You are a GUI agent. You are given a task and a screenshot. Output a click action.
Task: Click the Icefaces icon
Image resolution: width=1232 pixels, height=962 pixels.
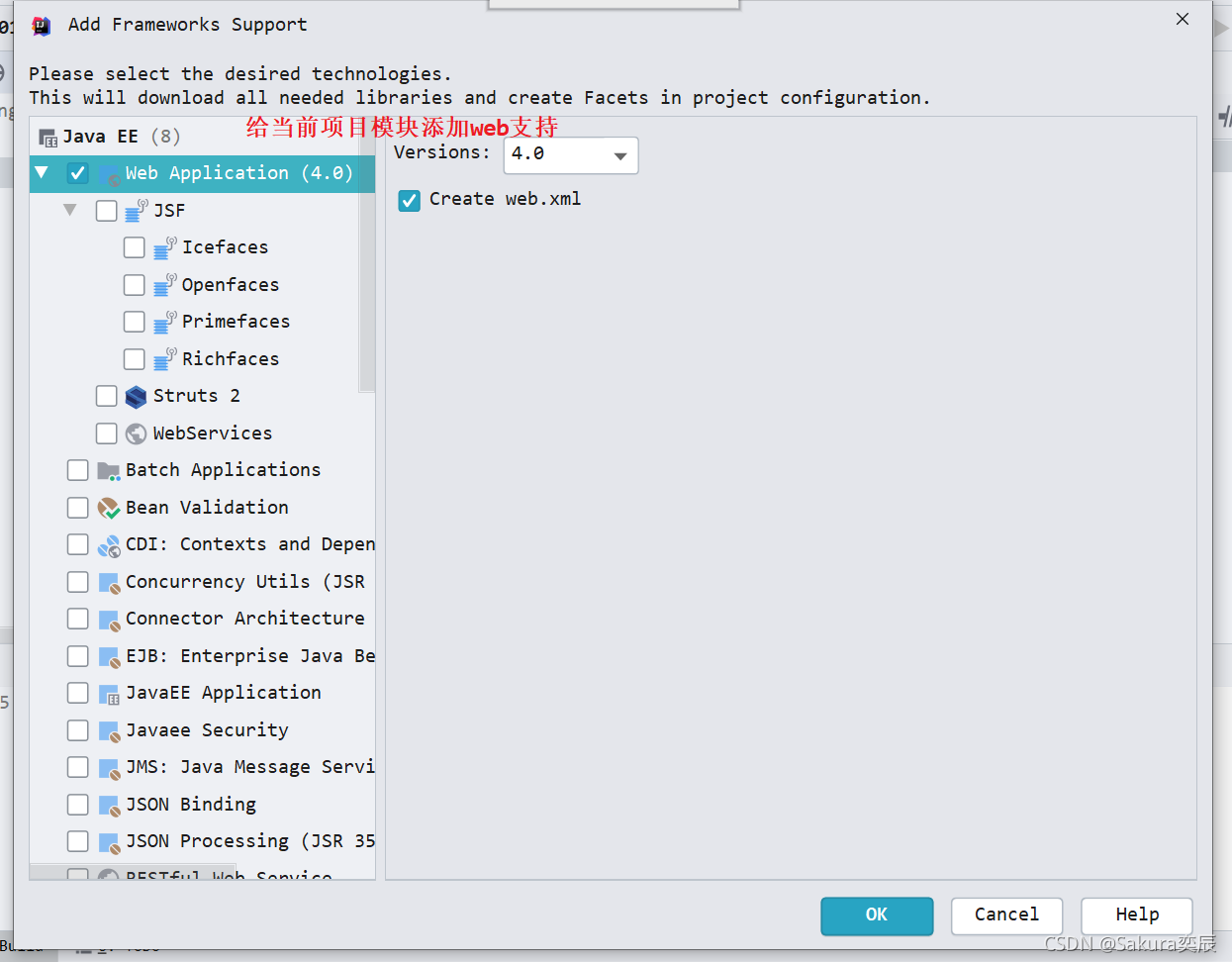point(165,247)
